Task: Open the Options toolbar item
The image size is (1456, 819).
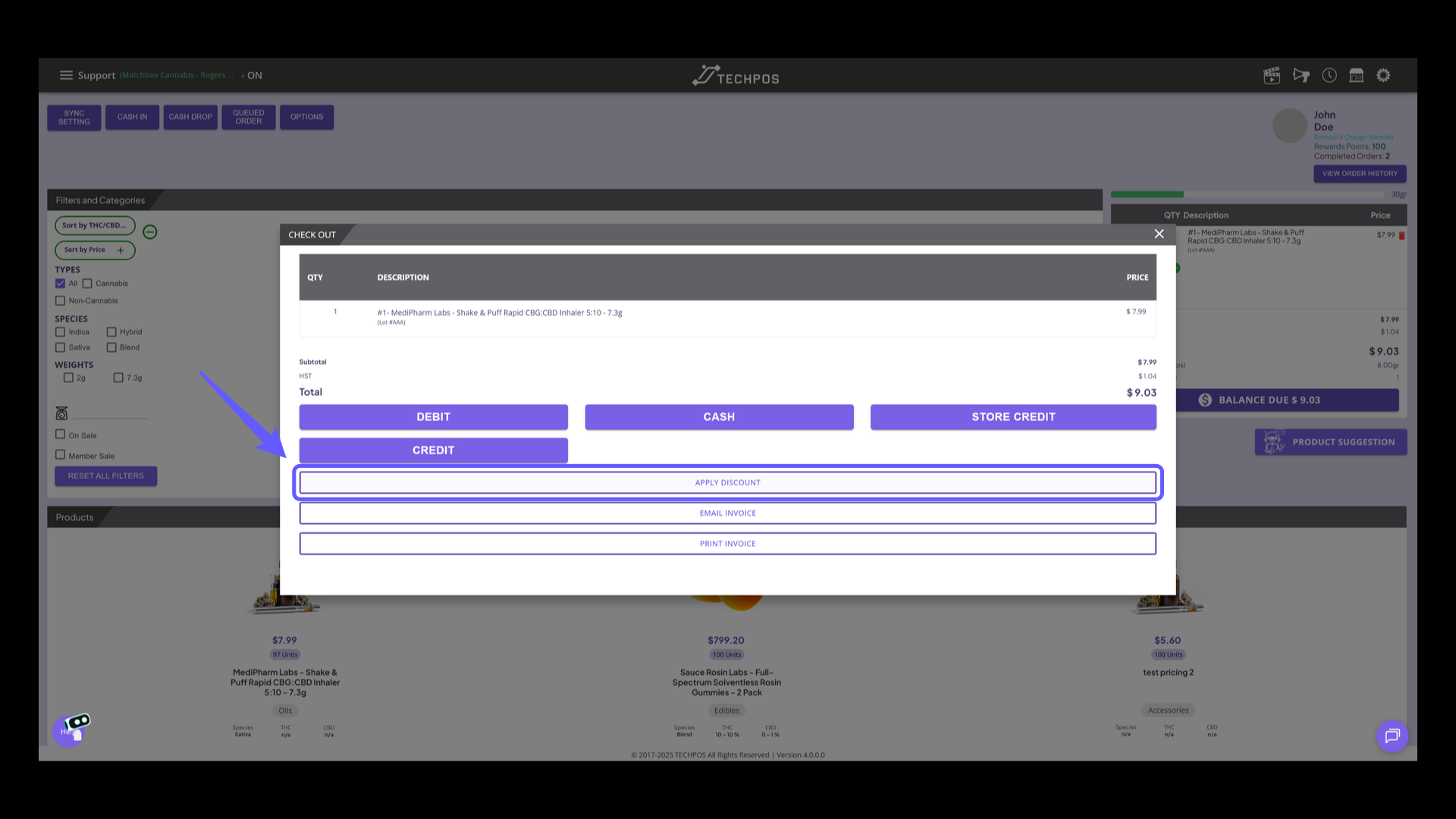Action: [x=306, y=117]
